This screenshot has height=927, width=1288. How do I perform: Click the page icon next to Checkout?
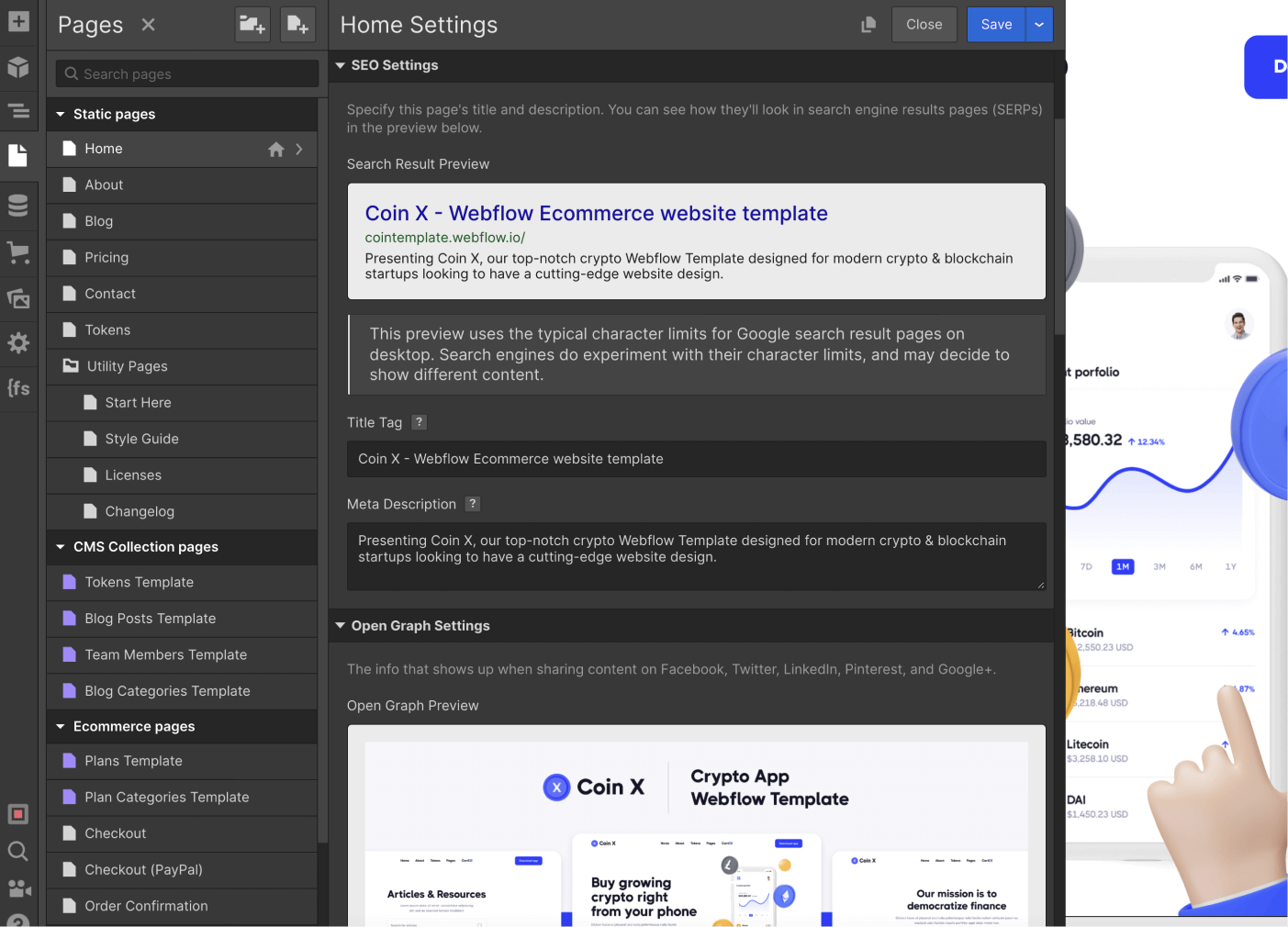(x=69, y=833)
